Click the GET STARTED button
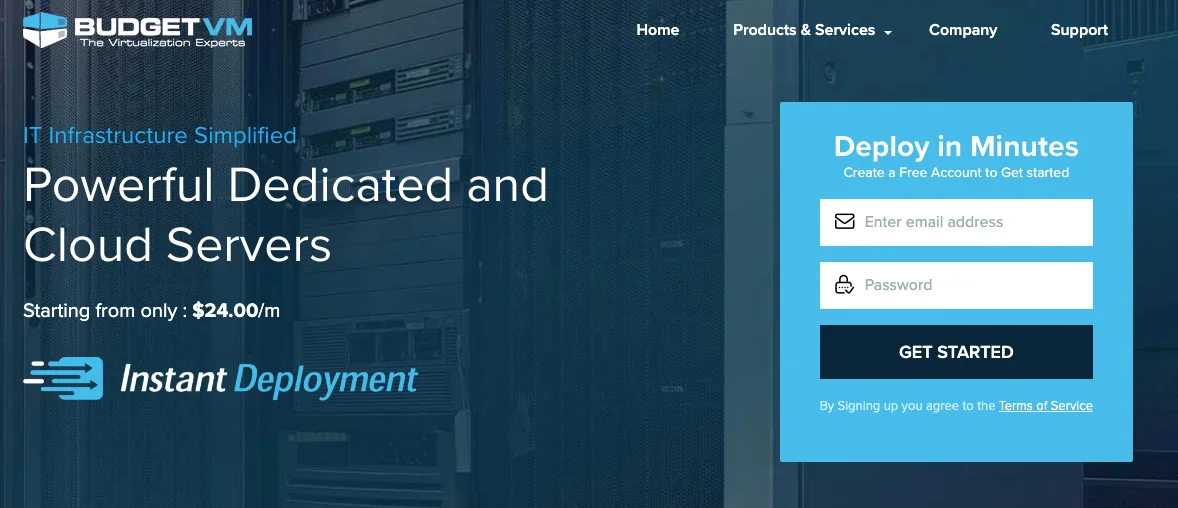The image size is (1178, 508). 956,352
